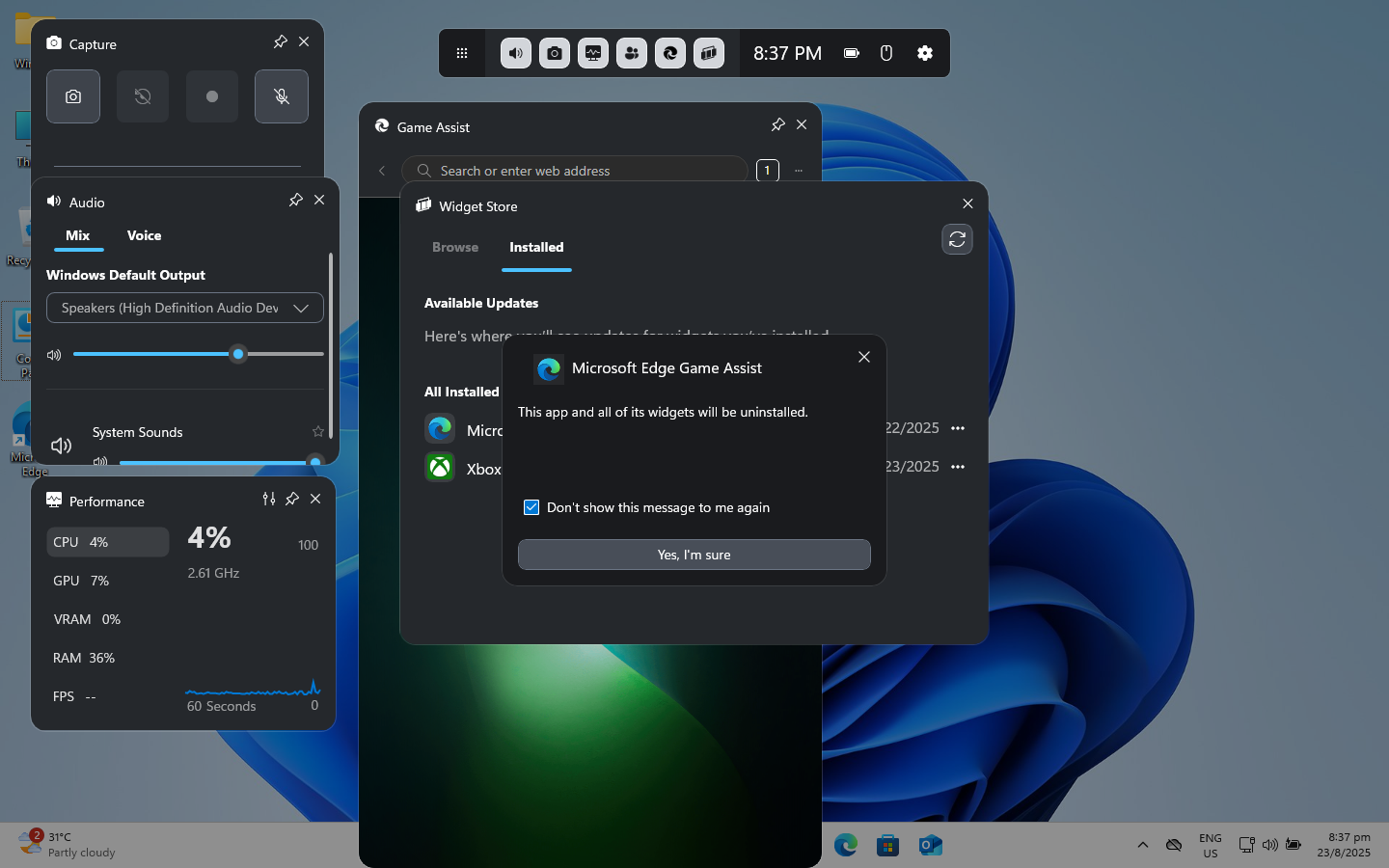Screen dimensions: 1389x868
Task: Open the Xbox Social widget from the Game Bar
Action: 632,53
